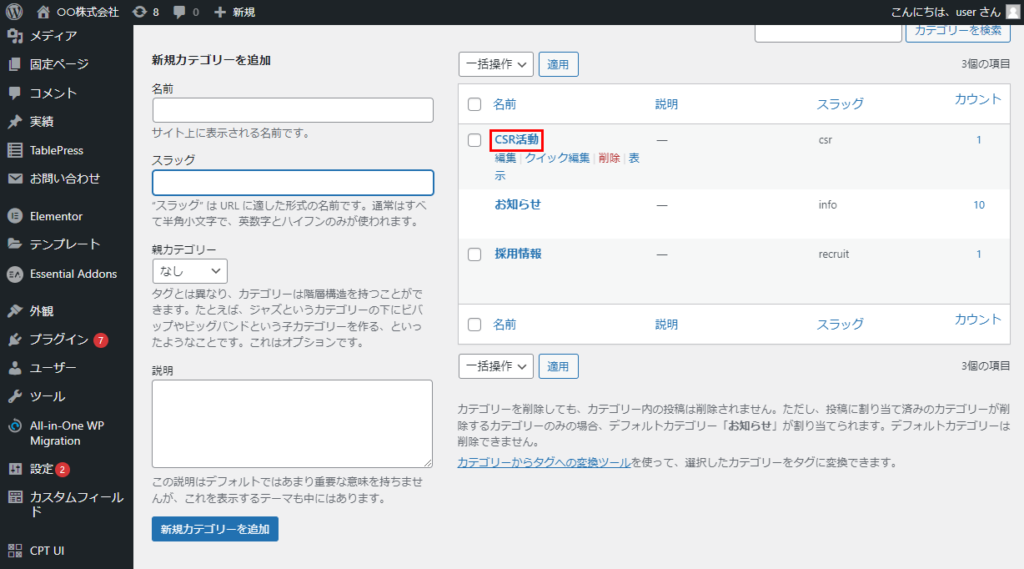Screen dimensions: 1024x569
Task: Toggle select-all checkbox in table header
Action: point(475,104)
